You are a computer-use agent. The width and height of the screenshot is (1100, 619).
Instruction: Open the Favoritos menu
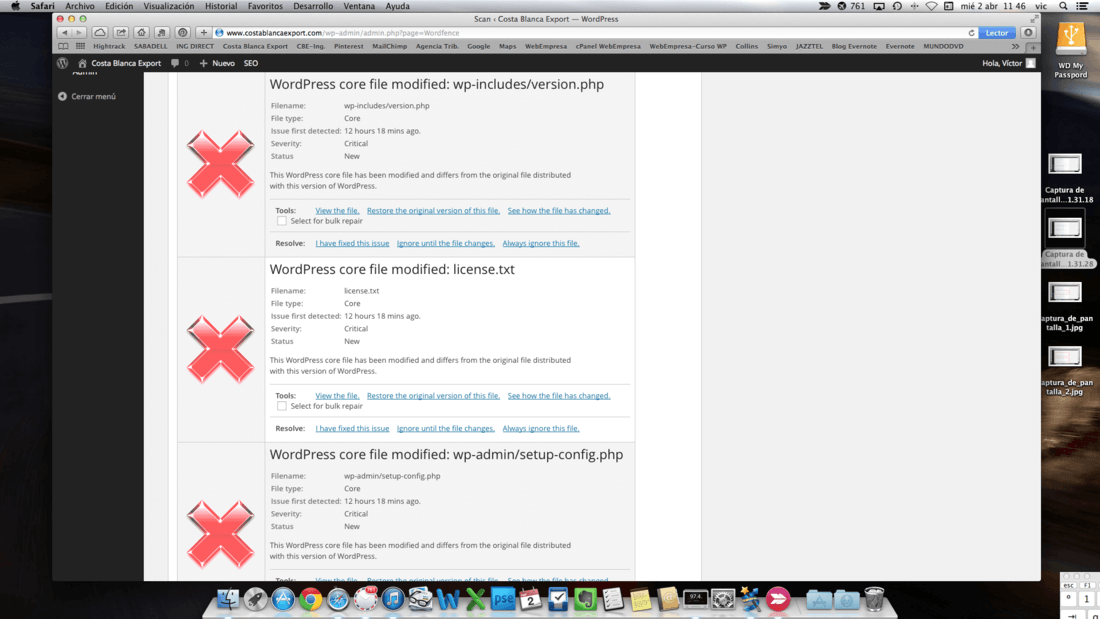[265, 6]
